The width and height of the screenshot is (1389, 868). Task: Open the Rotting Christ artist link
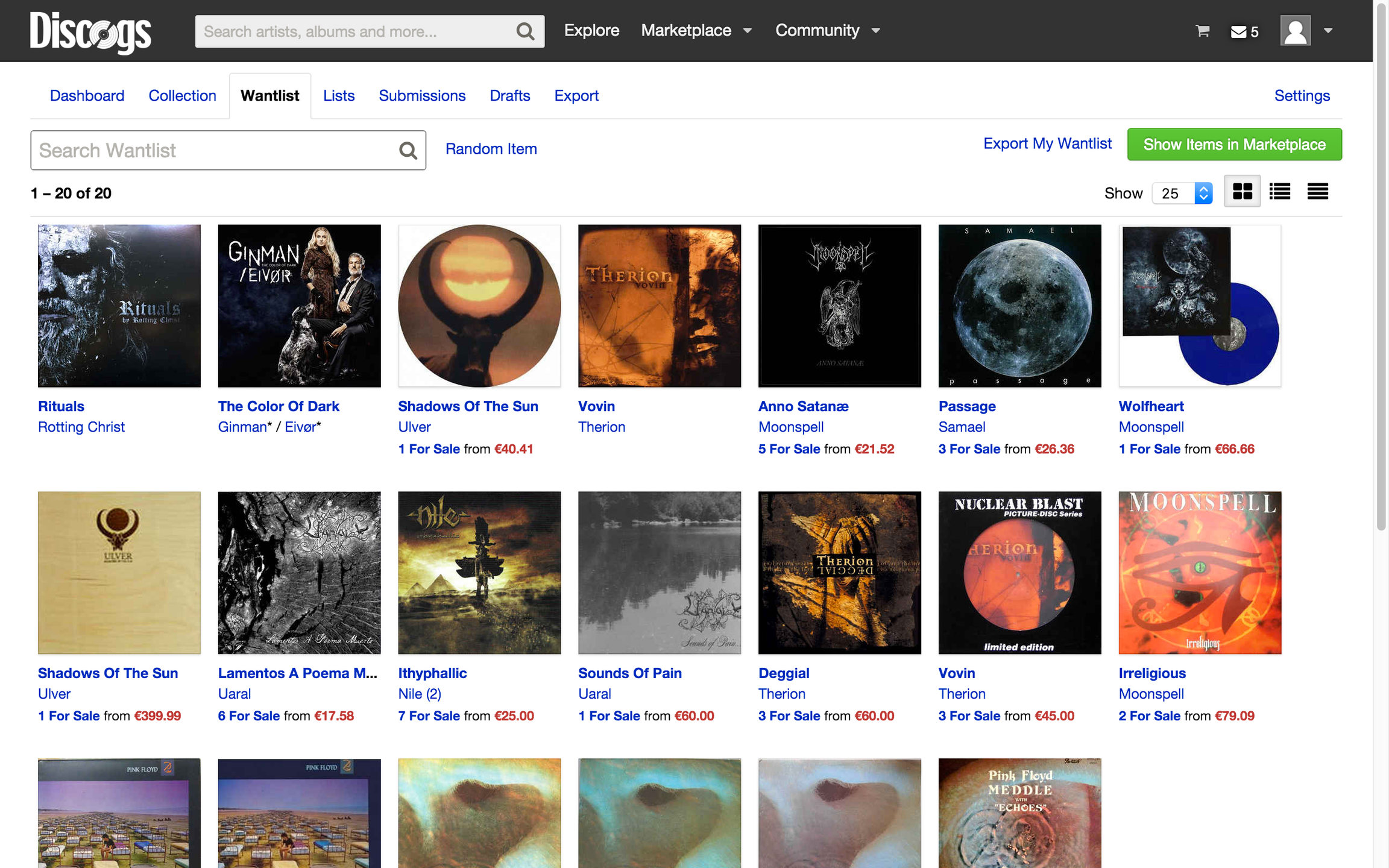coord(81,427)
